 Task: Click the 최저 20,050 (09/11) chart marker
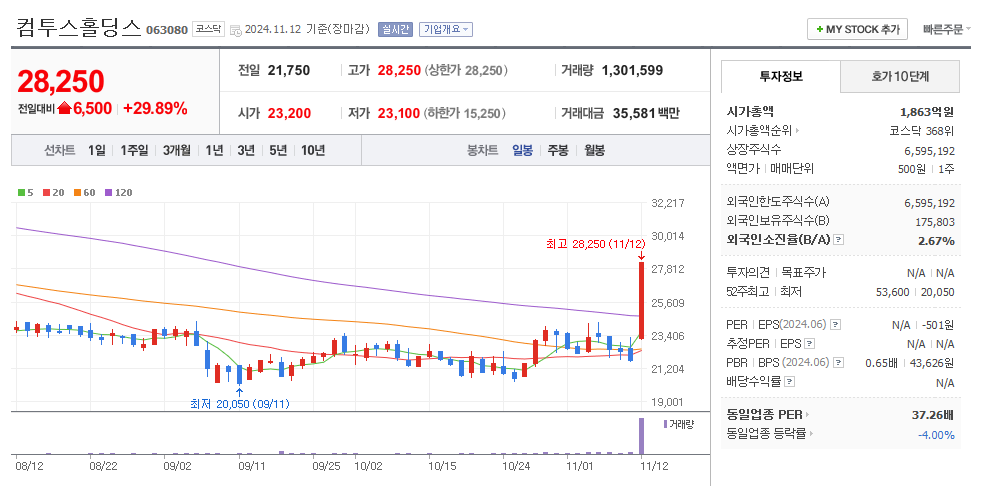pos(239,404)
